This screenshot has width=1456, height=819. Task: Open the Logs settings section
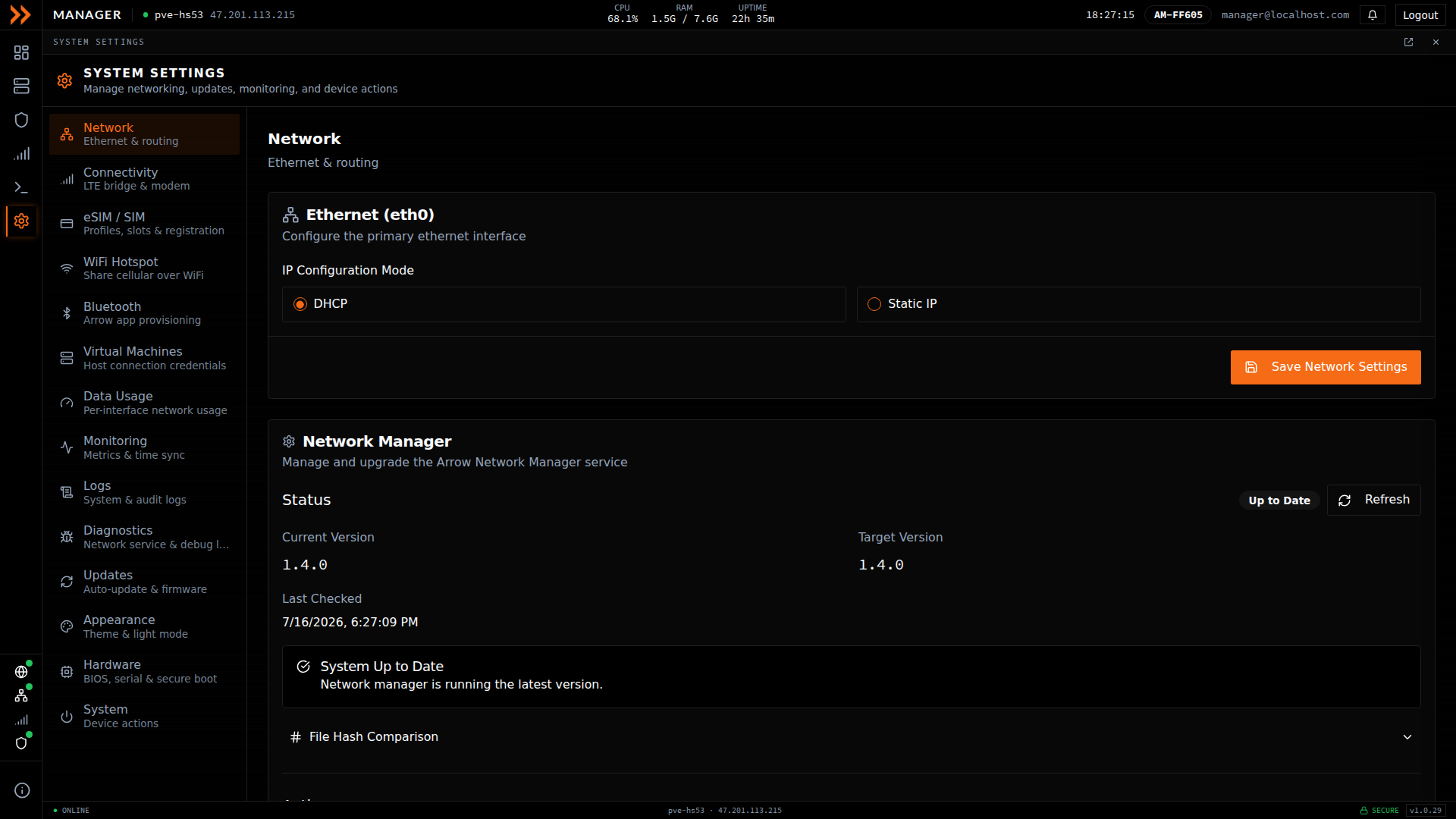(x=144, y=492)
